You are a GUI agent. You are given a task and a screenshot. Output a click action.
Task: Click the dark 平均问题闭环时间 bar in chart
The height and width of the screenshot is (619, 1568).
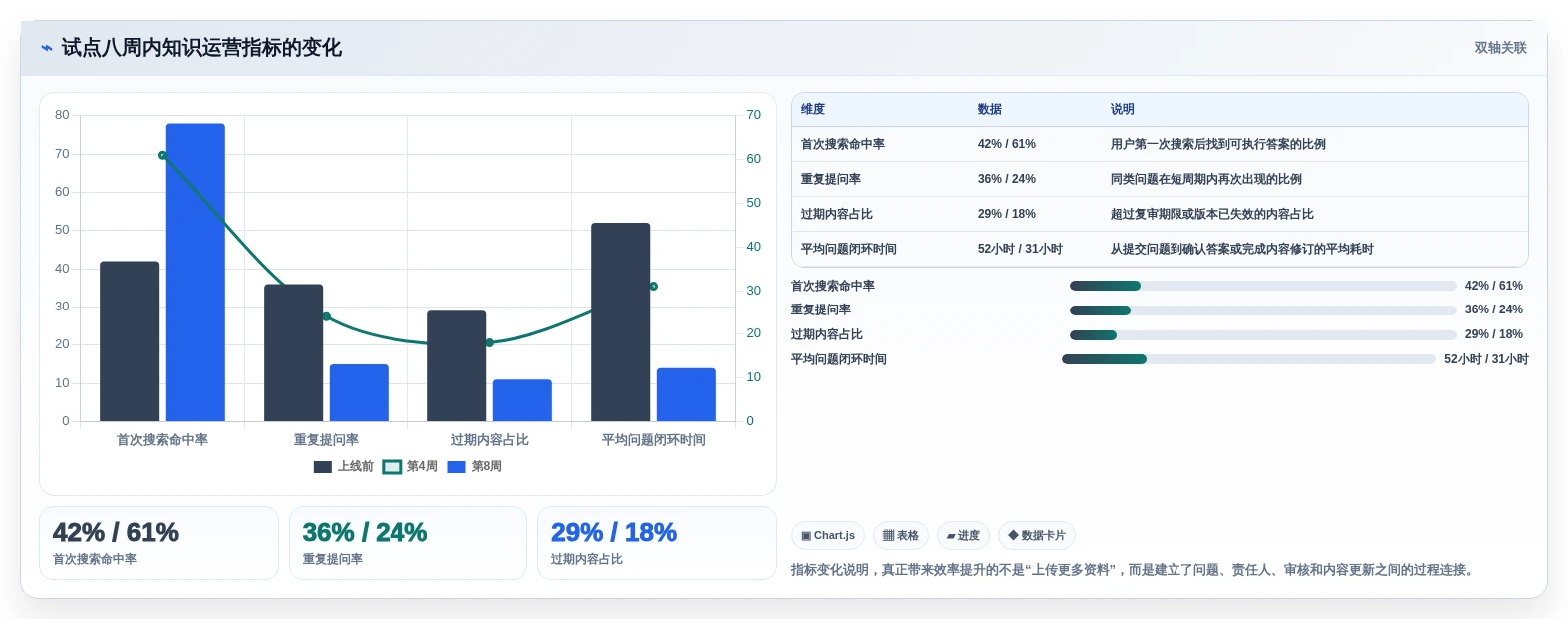point(621,321)
